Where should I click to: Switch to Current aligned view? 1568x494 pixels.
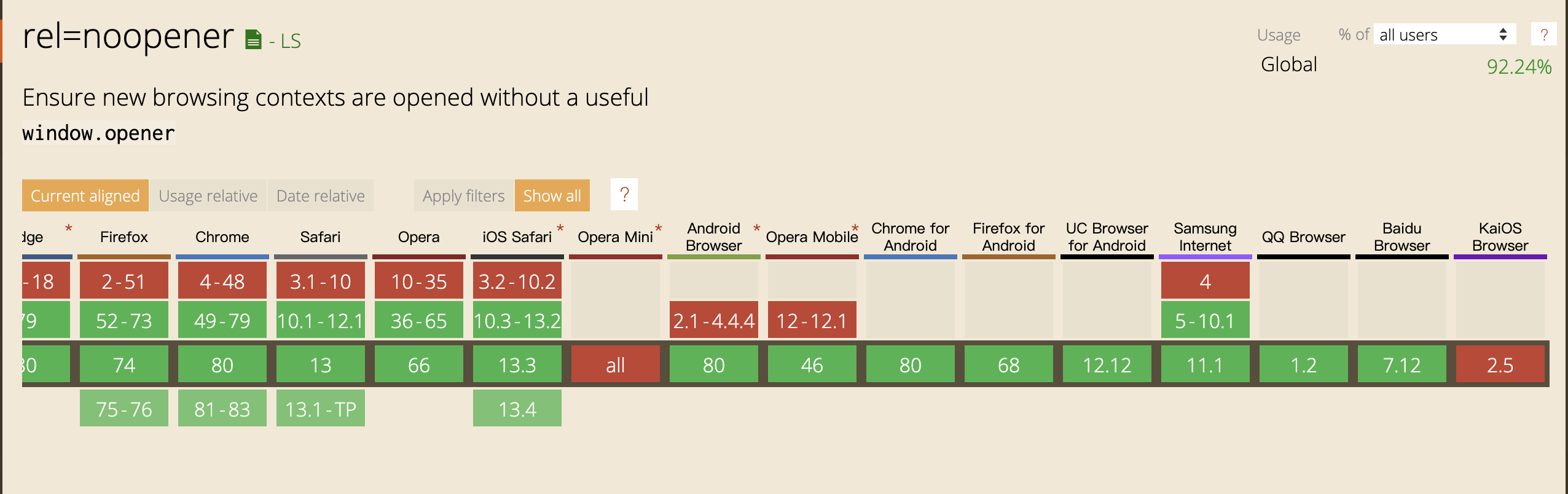pyautogui.click(x=85, y=196)
